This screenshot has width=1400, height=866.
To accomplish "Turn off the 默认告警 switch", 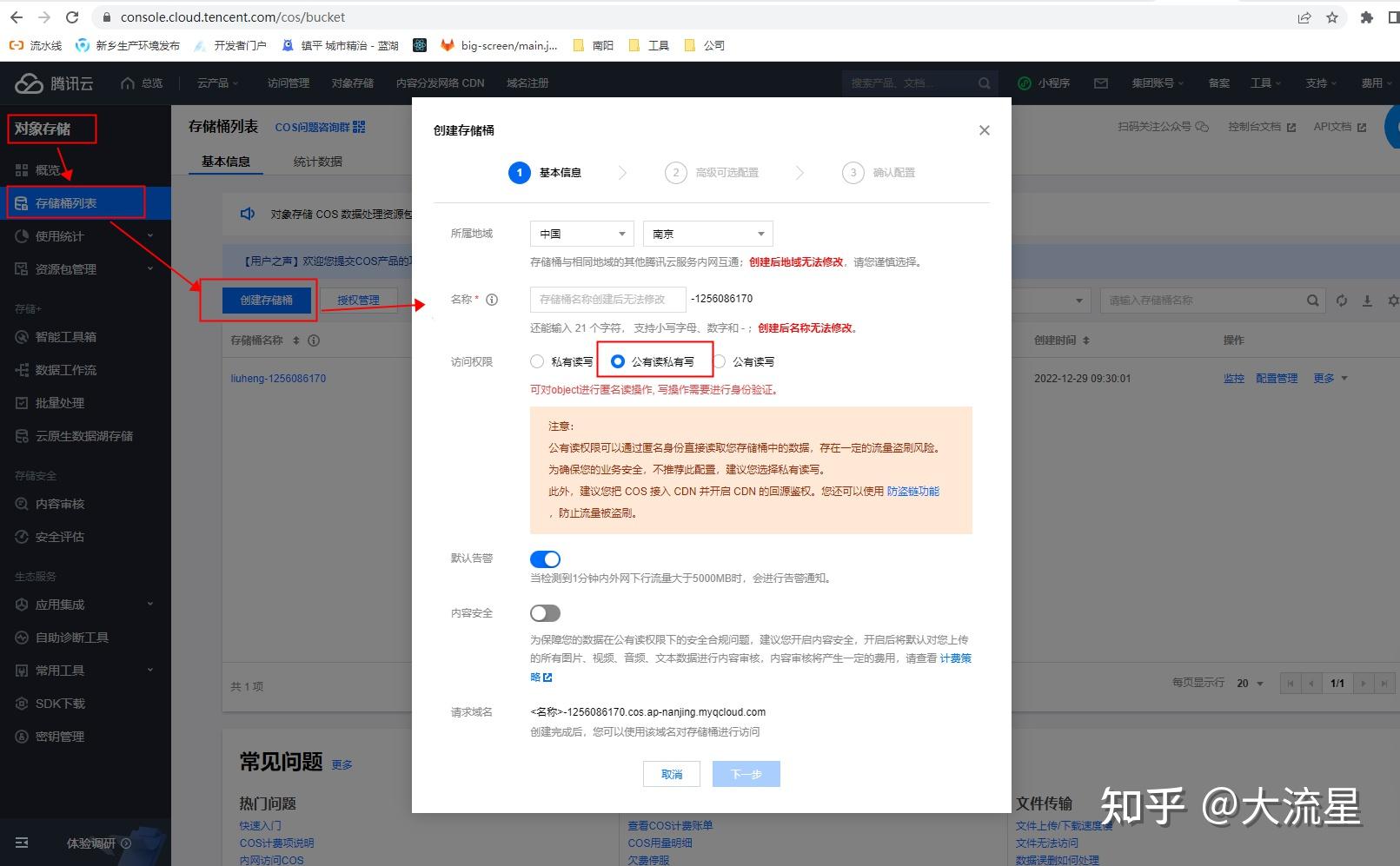I will (545, 559).
